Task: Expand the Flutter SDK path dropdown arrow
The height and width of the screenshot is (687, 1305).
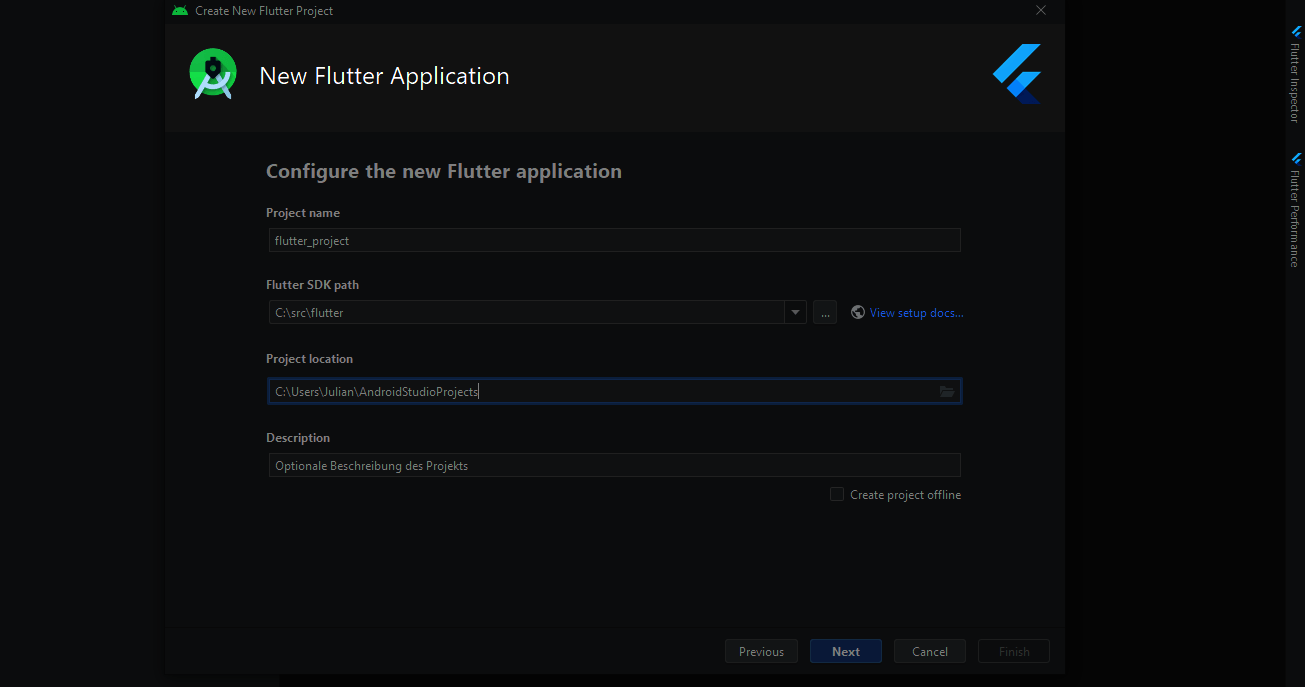Action: pyautogui.click(x=795, y=313)
